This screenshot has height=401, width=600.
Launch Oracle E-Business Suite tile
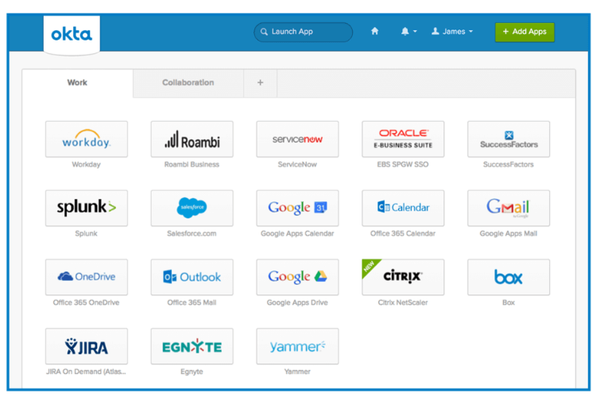(x=403, y=139)
